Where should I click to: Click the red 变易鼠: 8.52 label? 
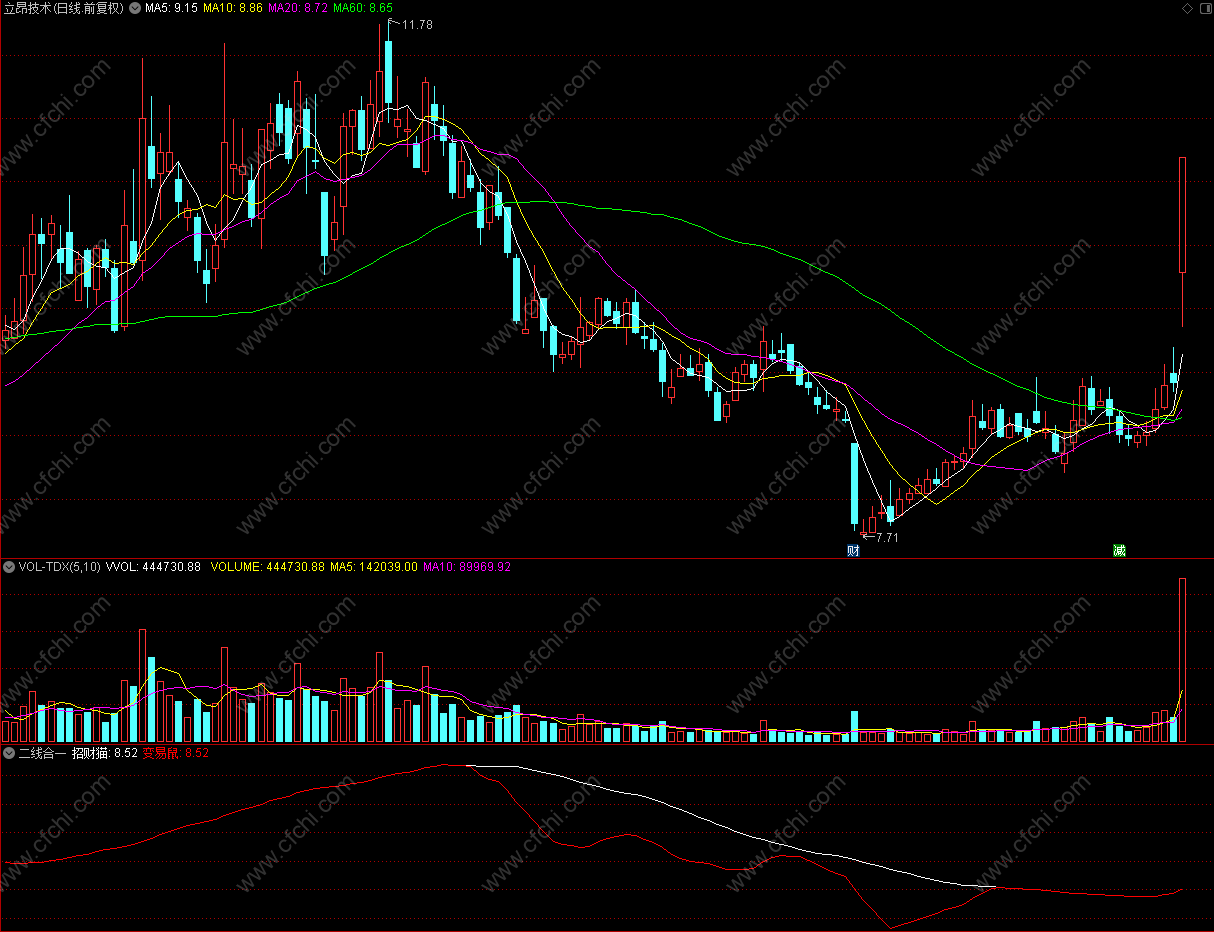[x=175, y=753]
